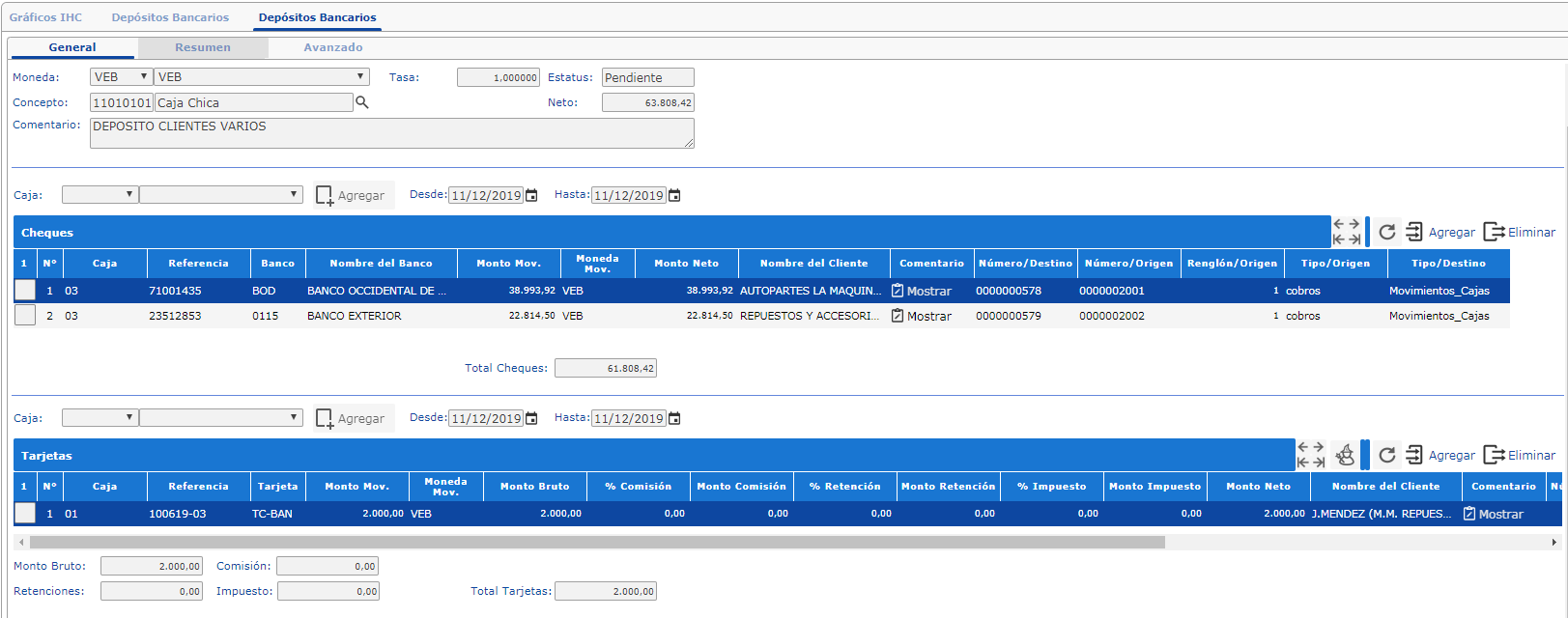Viewport: 1568px width, 618px height.
Task: Click the Cheques Desde date field
Action: (x=486, y=195)
